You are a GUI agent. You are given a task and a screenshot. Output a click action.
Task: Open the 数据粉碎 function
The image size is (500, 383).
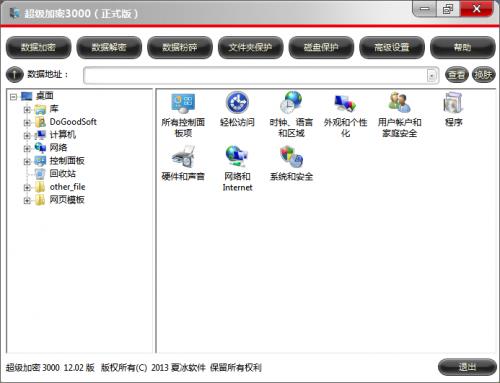[x=180, y=48]
